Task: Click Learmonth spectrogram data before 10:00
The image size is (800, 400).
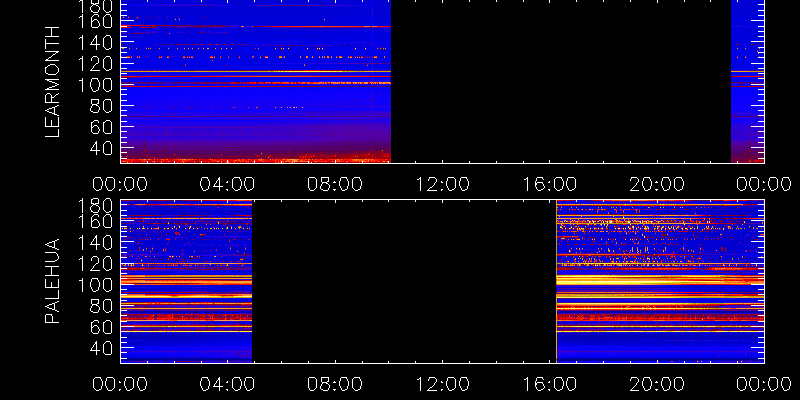Action: (x=256, y=82)
